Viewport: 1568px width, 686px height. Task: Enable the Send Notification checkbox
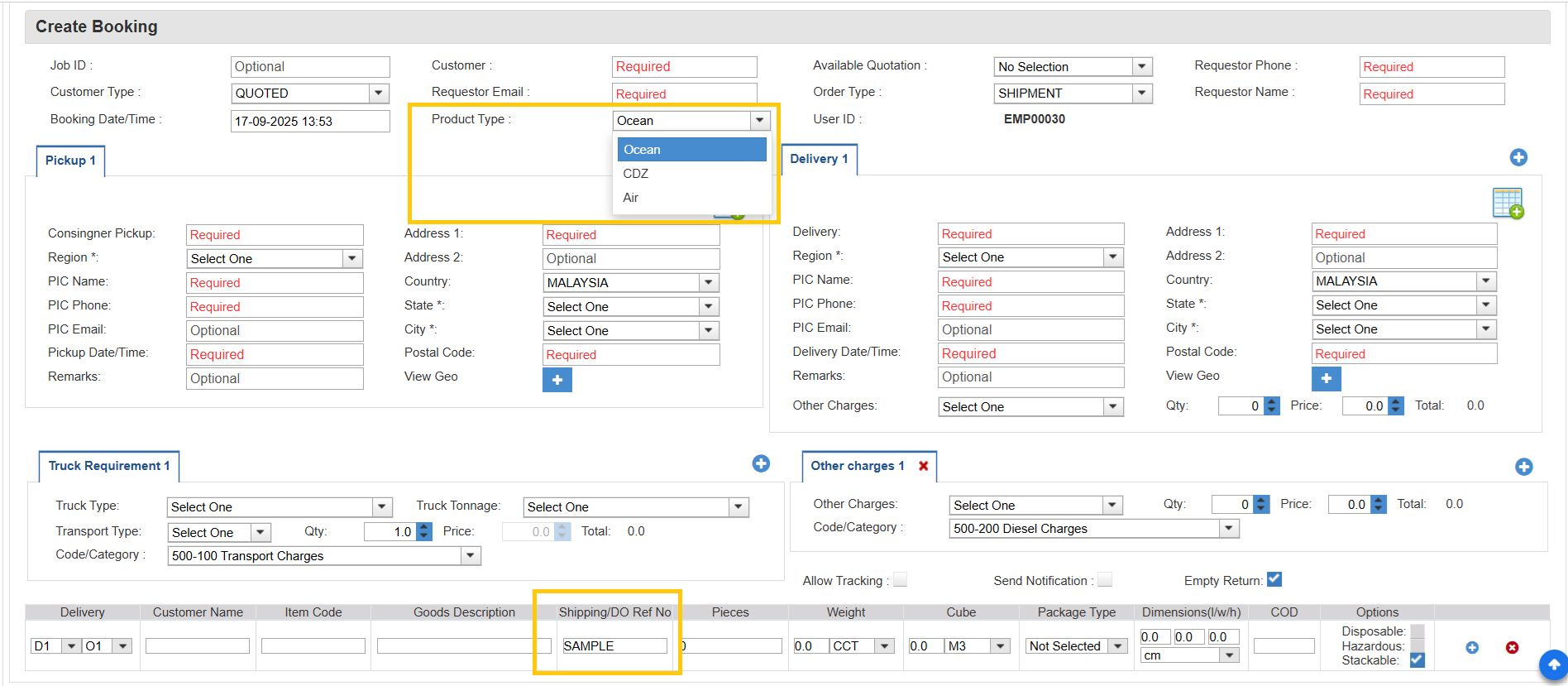coord(1105,579)
